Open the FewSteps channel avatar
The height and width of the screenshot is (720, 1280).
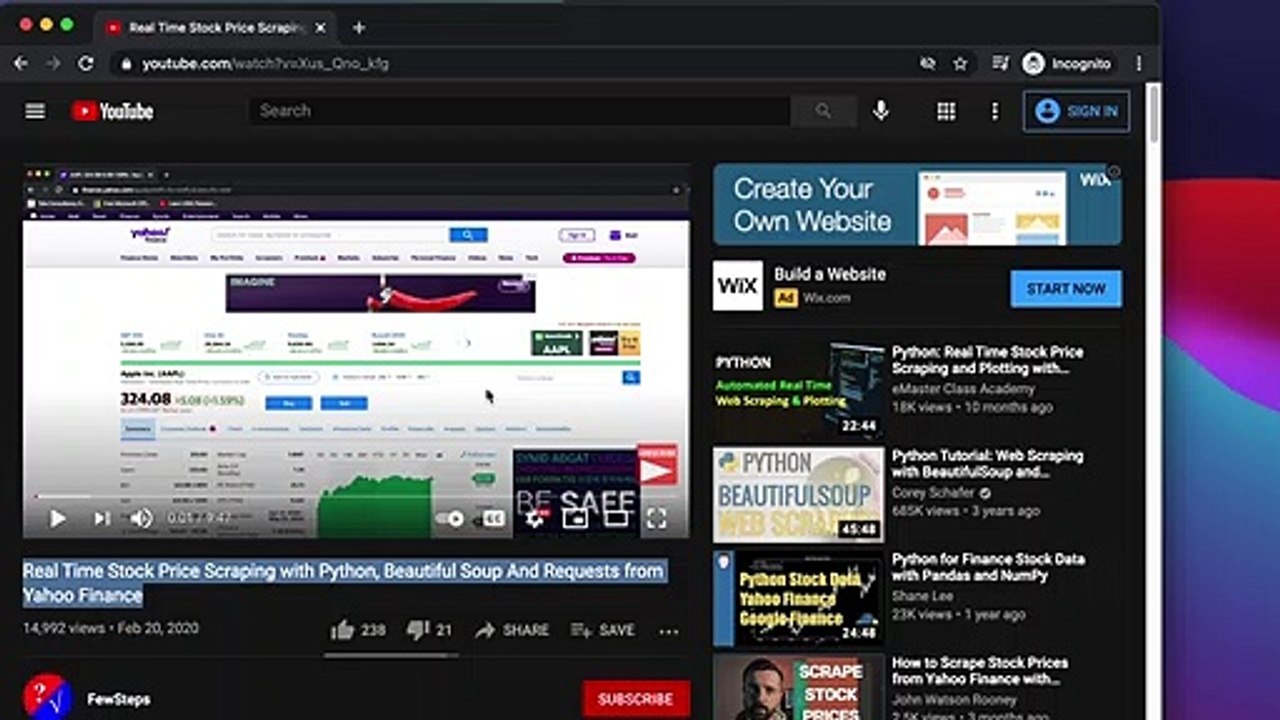45,697
